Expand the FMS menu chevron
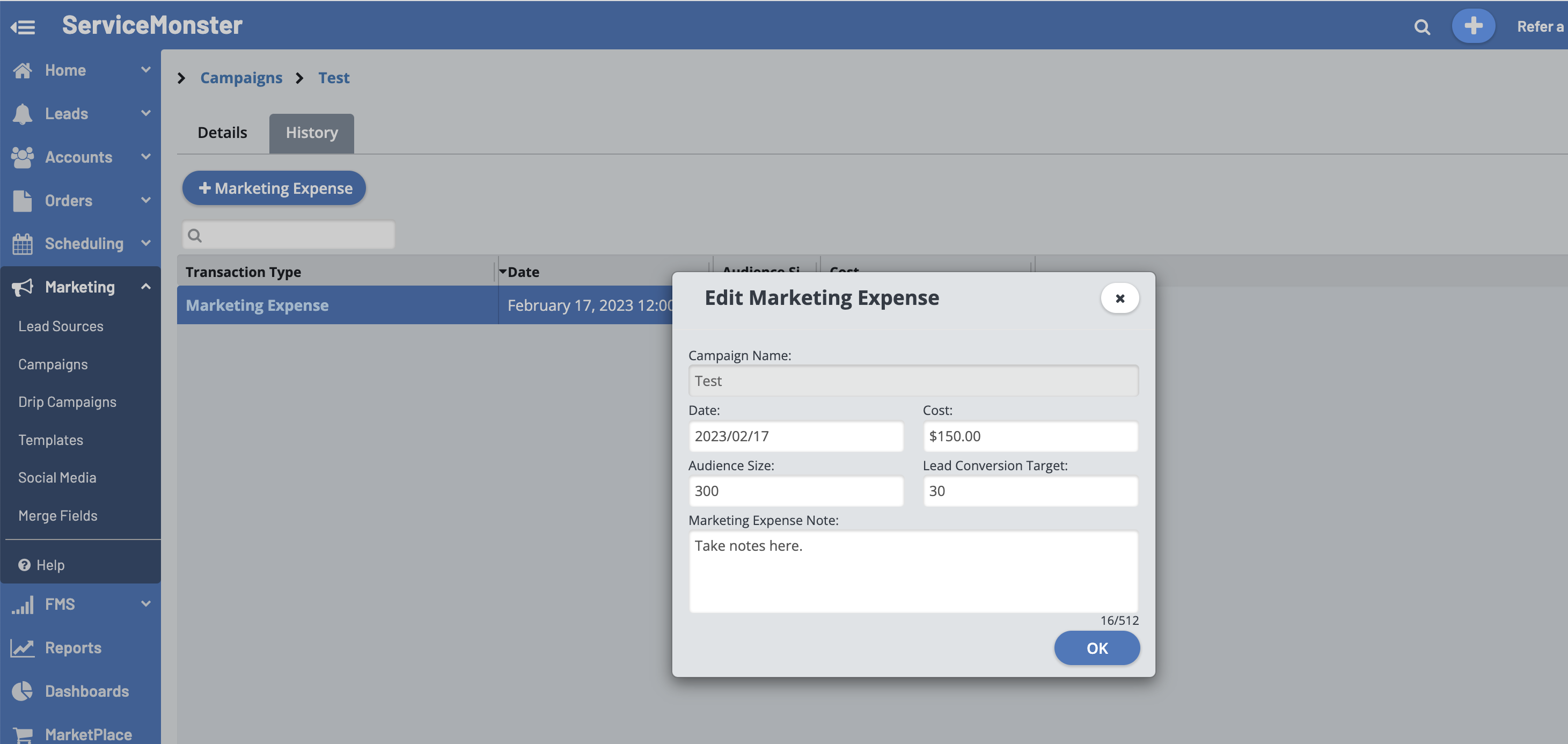Viewport: 1568px width, 744px height. pos(145,603)
